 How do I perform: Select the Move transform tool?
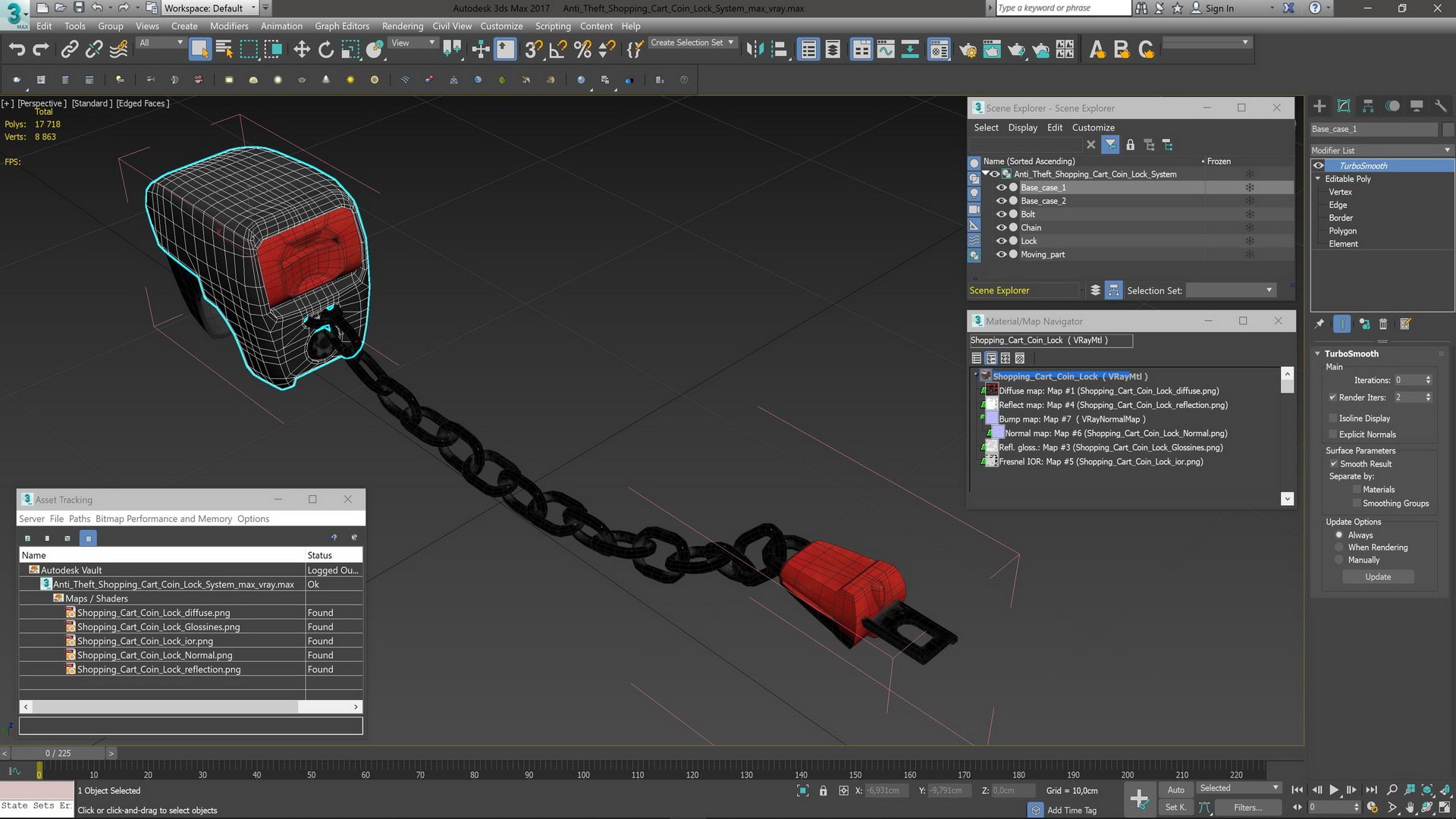302,50
